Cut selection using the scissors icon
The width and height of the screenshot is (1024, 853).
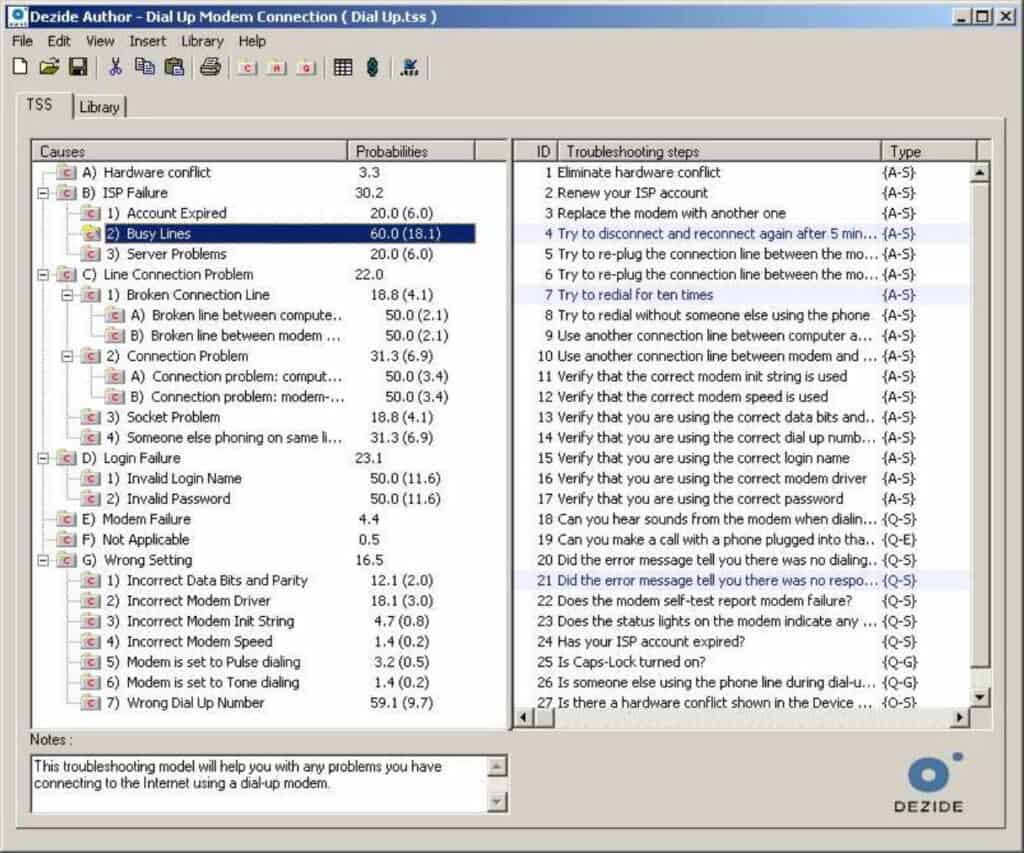pos(116,67)
